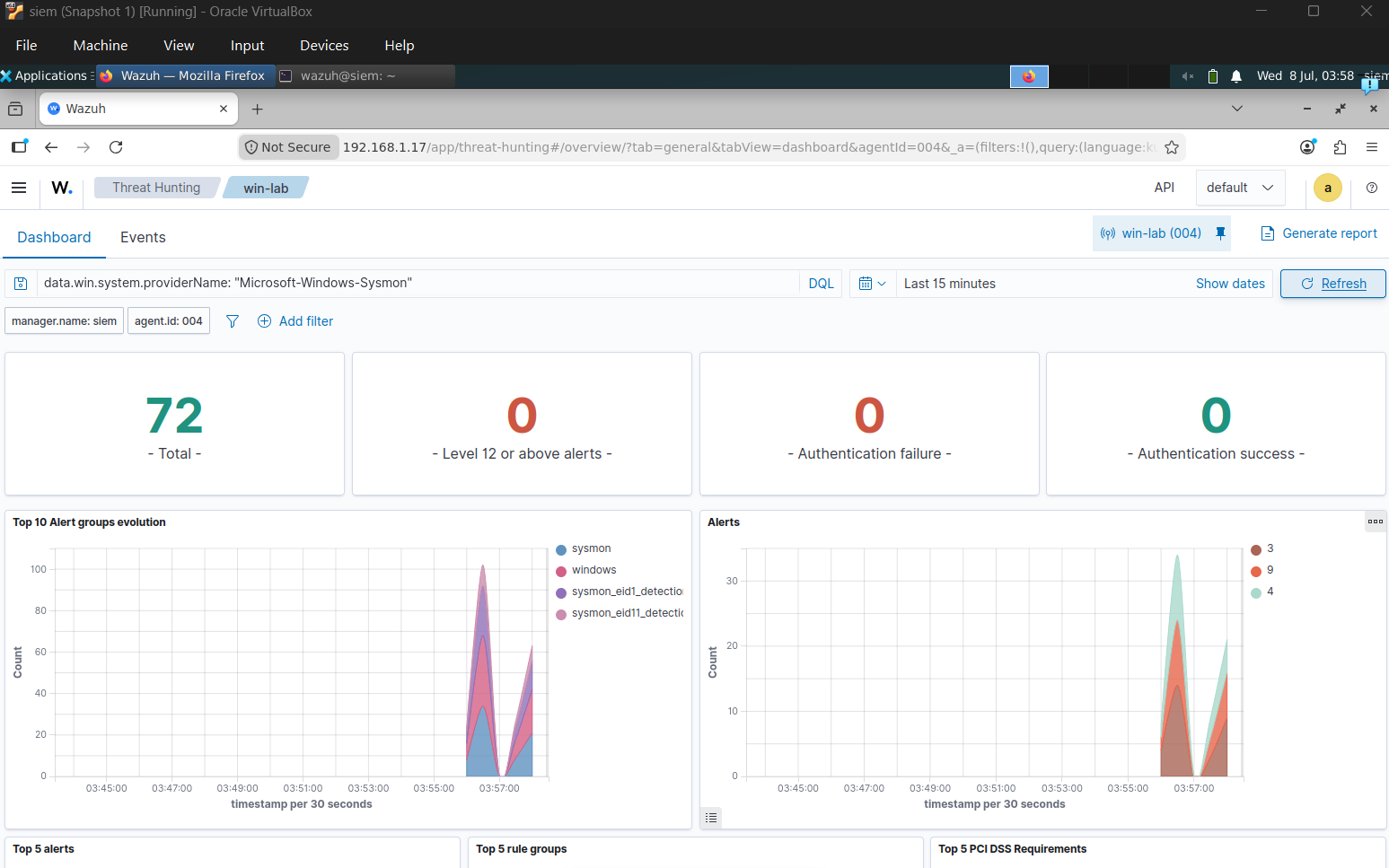Switch query language via DQL
The width and height of the screenshot is (1389, 868).
click(822, 284)
